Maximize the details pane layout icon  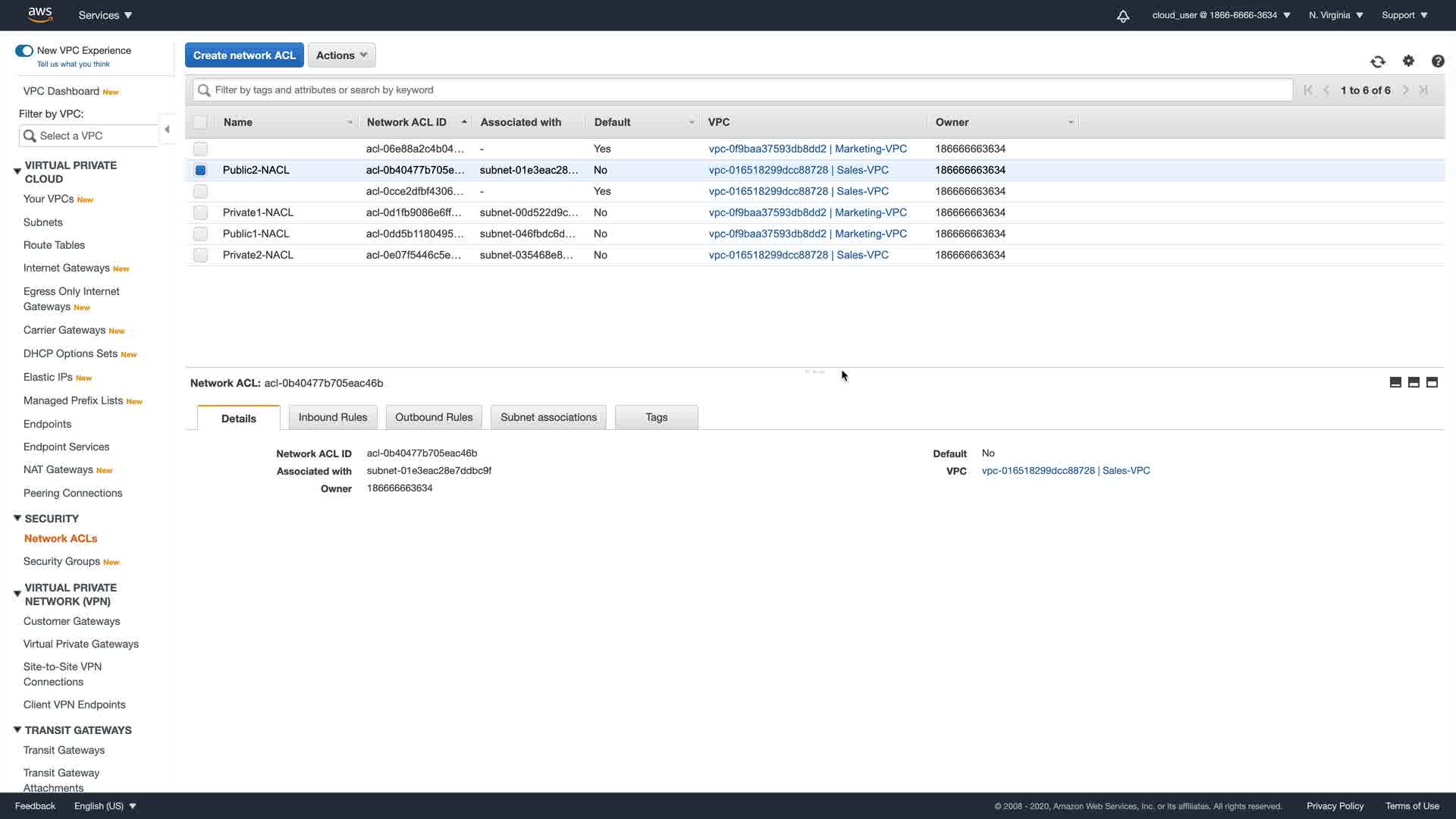tap(1432, 383)
